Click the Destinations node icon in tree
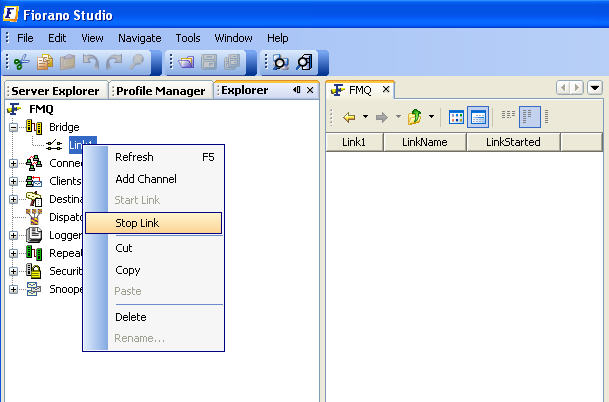The height and width of the screenshot is (402, 609). coord(34,199)
